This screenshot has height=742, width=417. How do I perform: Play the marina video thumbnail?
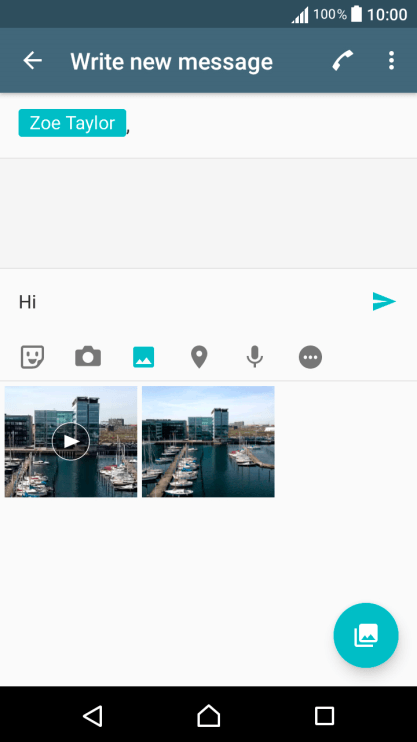click(71, 442)
